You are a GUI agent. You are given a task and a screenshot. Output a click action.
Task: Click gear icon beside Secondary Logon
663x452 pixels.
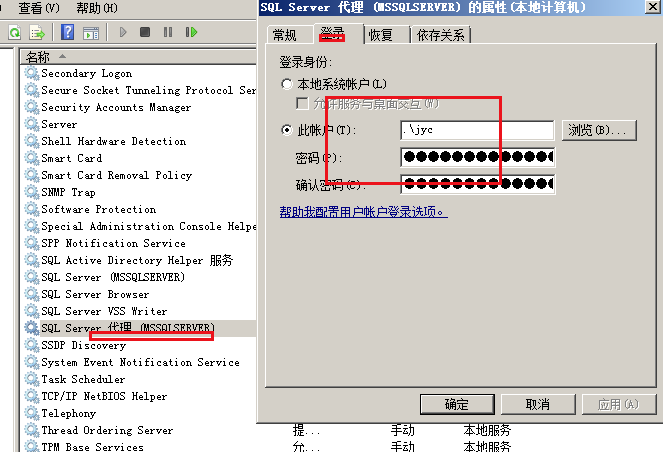click(32, 73)
